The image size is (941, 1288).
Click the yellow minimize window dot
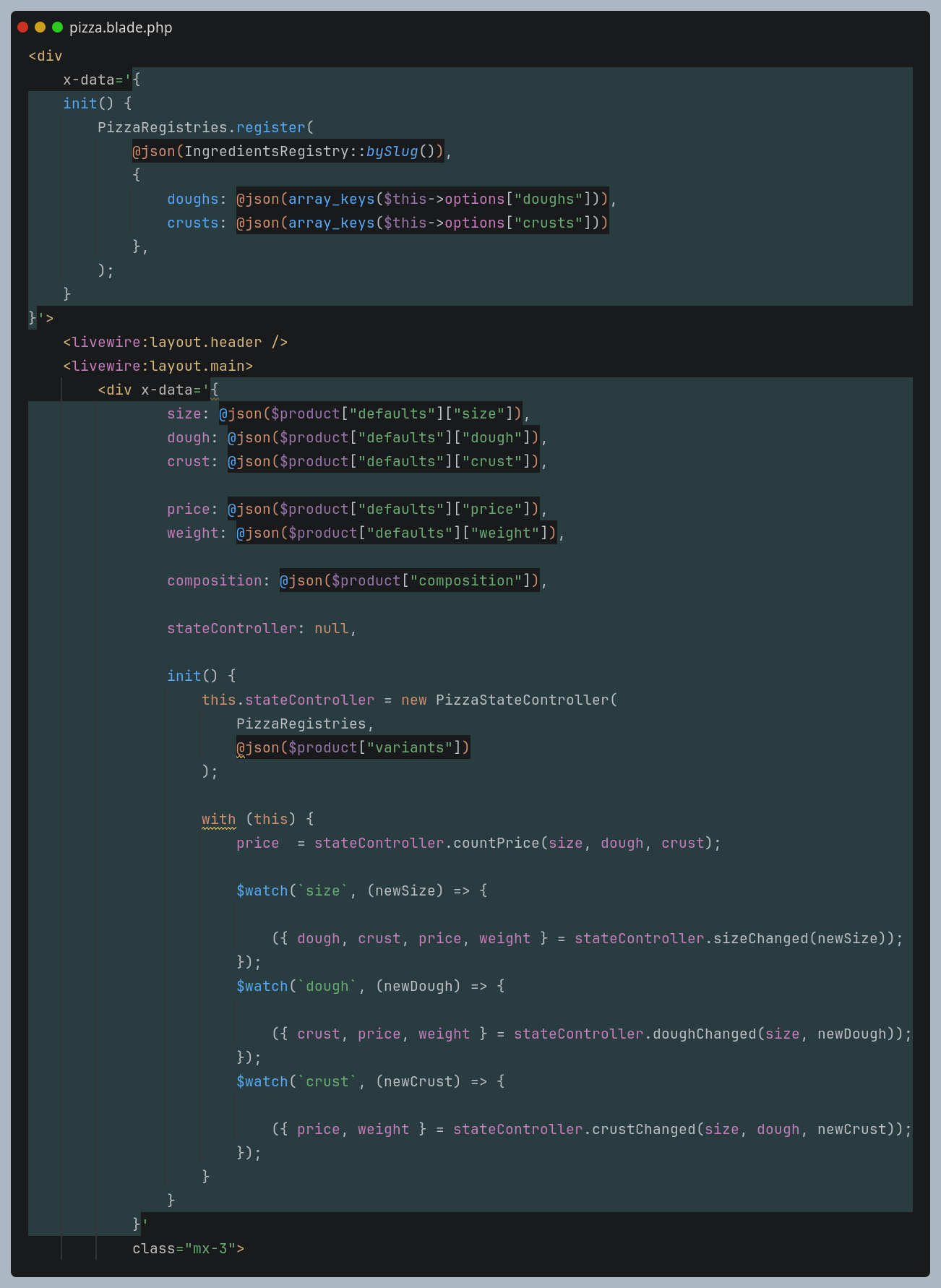pos(40,27)
